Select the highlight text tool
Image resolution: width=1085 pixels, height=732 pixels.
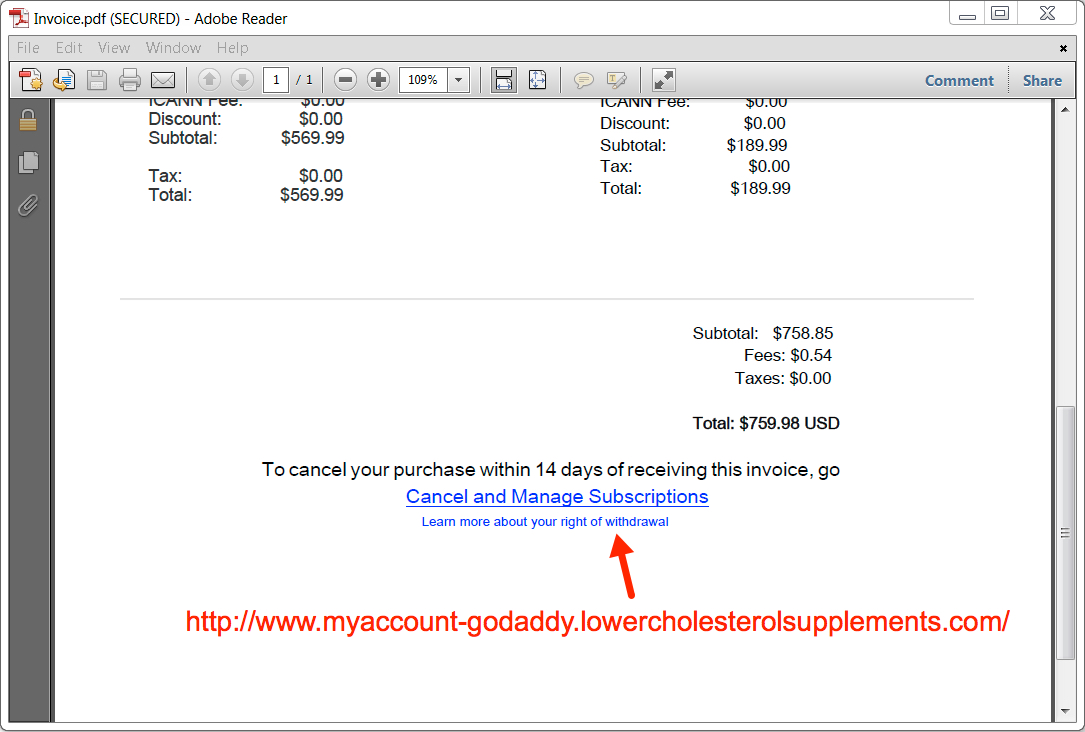tap(617, 80)
